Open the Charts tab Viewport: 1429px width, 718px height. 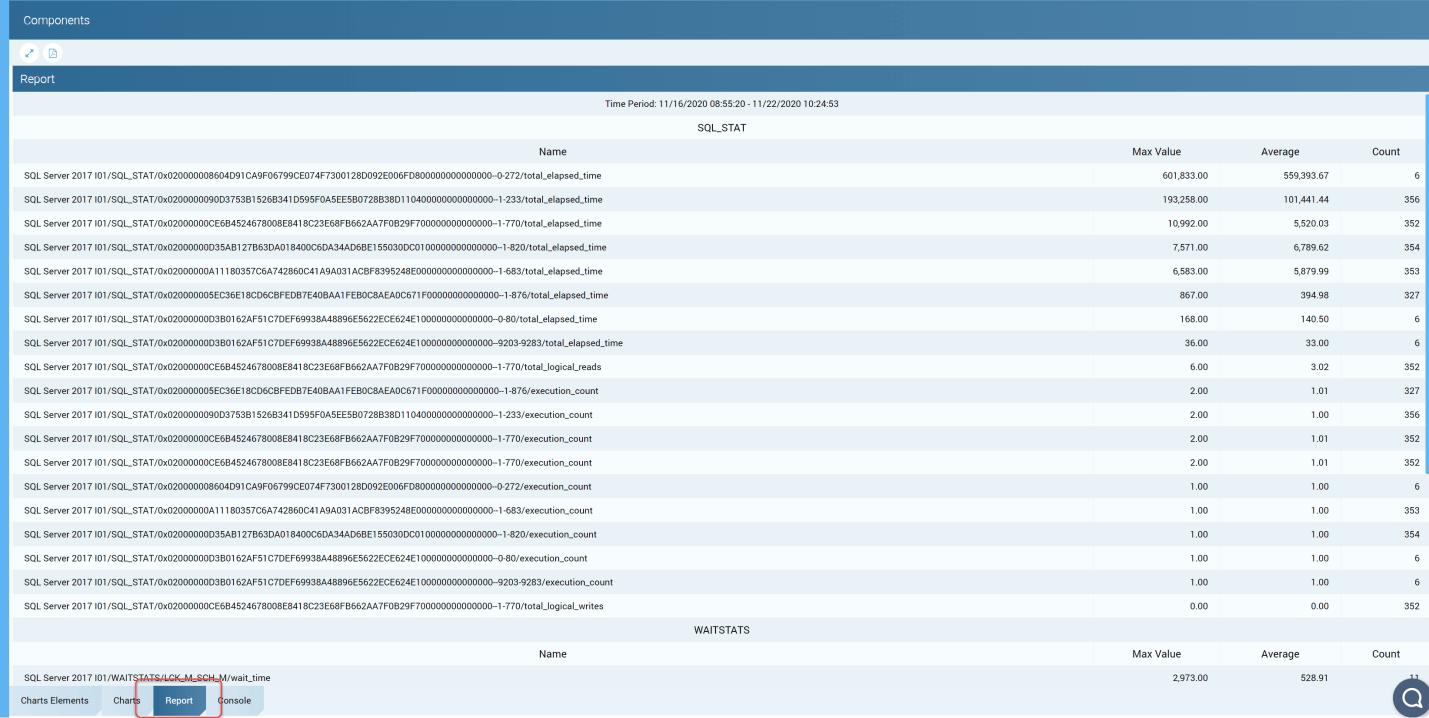(x=127, y=700)
